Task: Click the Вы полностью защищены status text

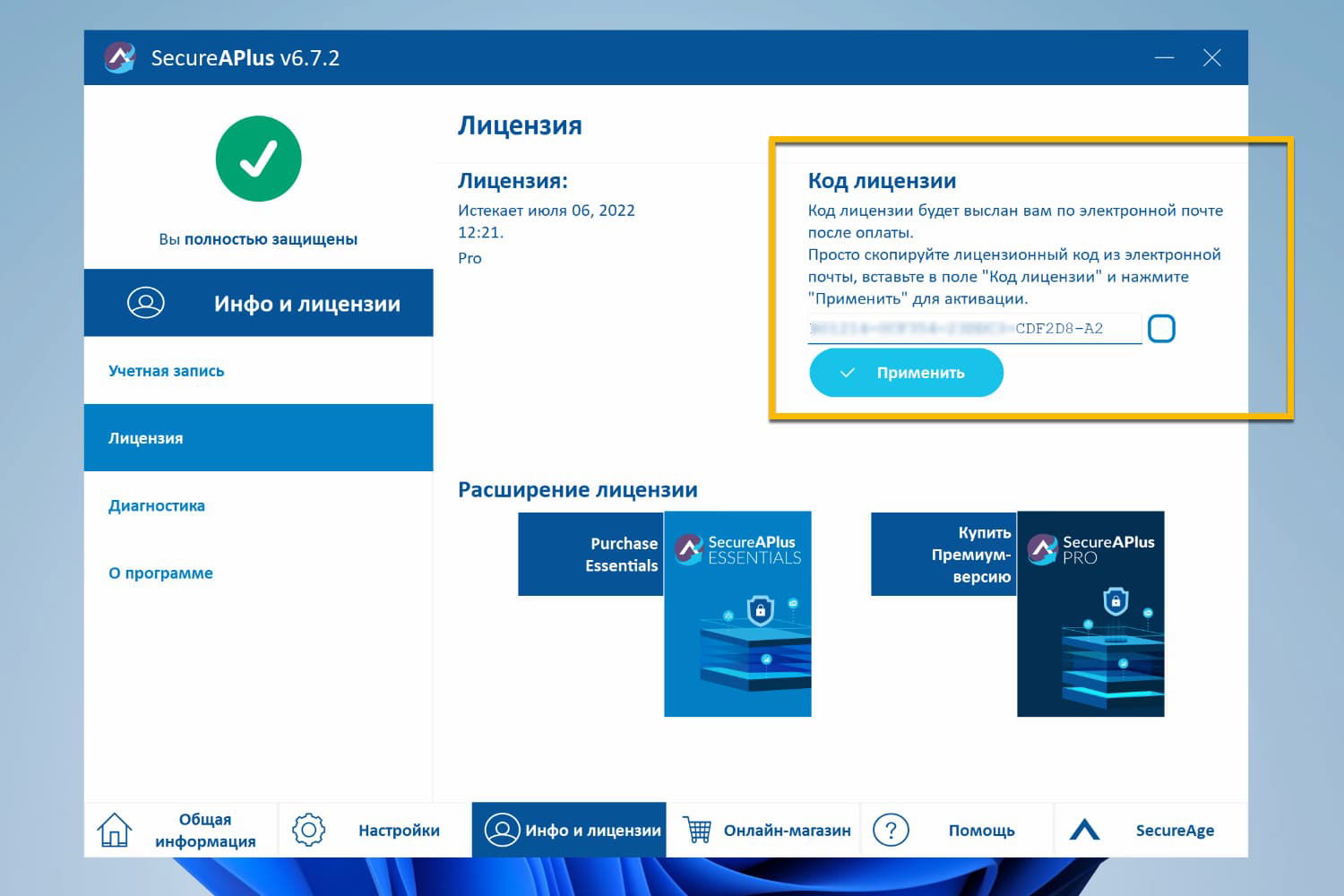Action: [x=258, y=239]
